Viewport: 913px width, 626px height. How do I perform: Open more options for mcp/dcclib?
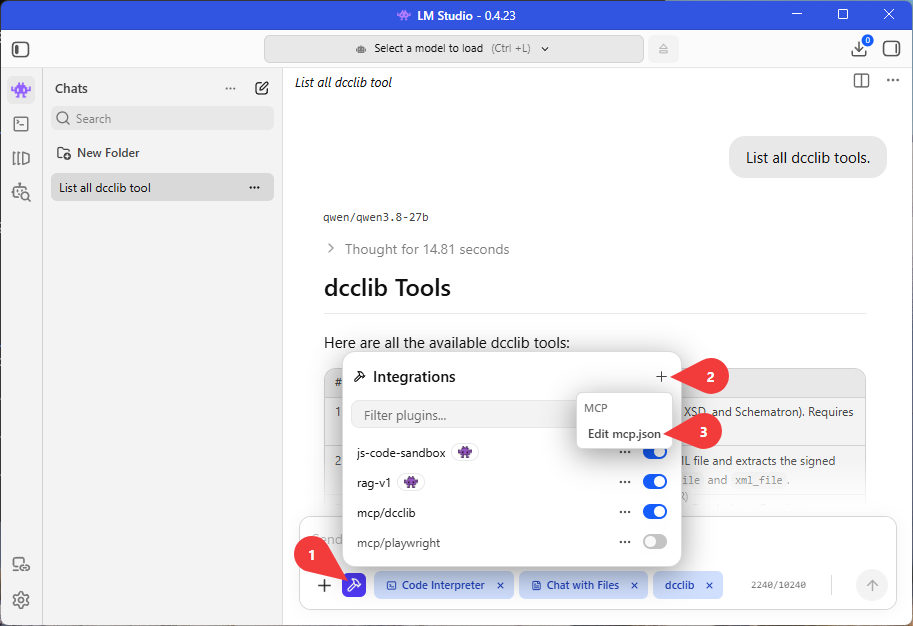coord(625,512)
